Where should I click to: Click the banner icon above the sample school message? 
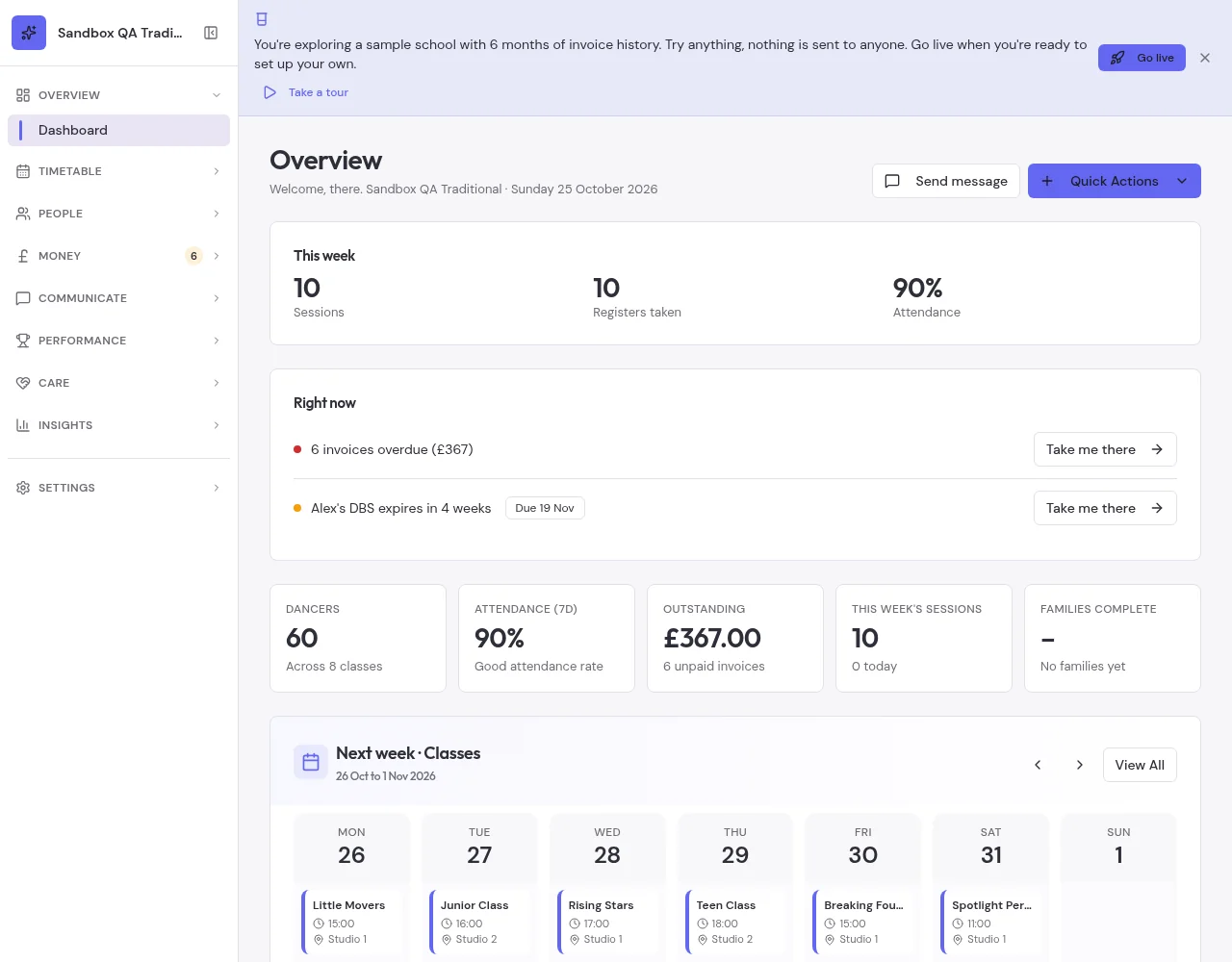click(262, 19)
